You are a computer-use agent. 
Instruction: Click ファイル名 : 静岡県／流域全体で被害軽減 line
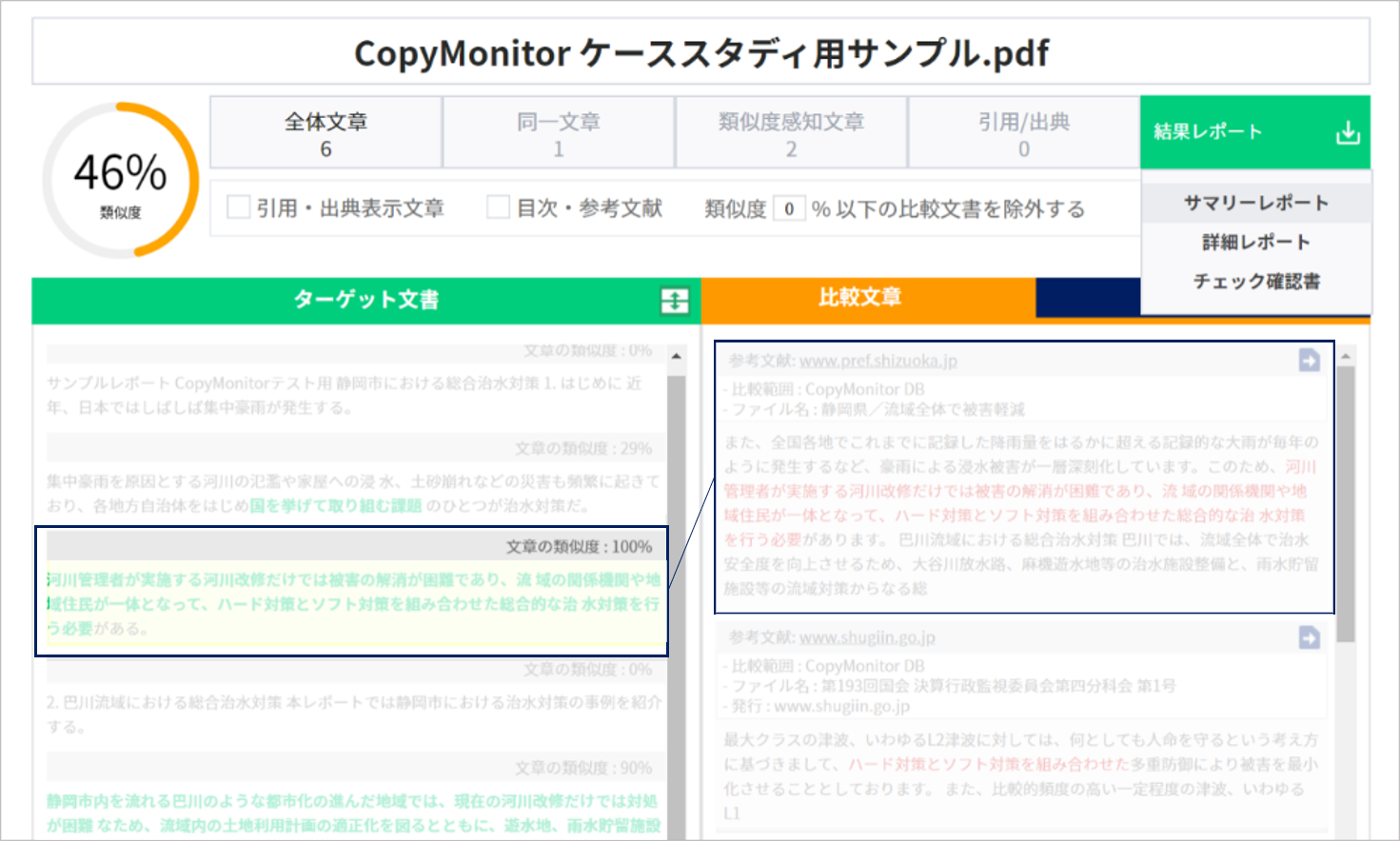point(873,409)
